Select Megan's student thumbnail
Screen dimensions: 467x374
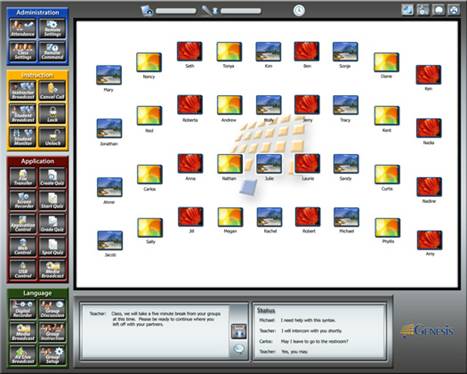[230, 217]
